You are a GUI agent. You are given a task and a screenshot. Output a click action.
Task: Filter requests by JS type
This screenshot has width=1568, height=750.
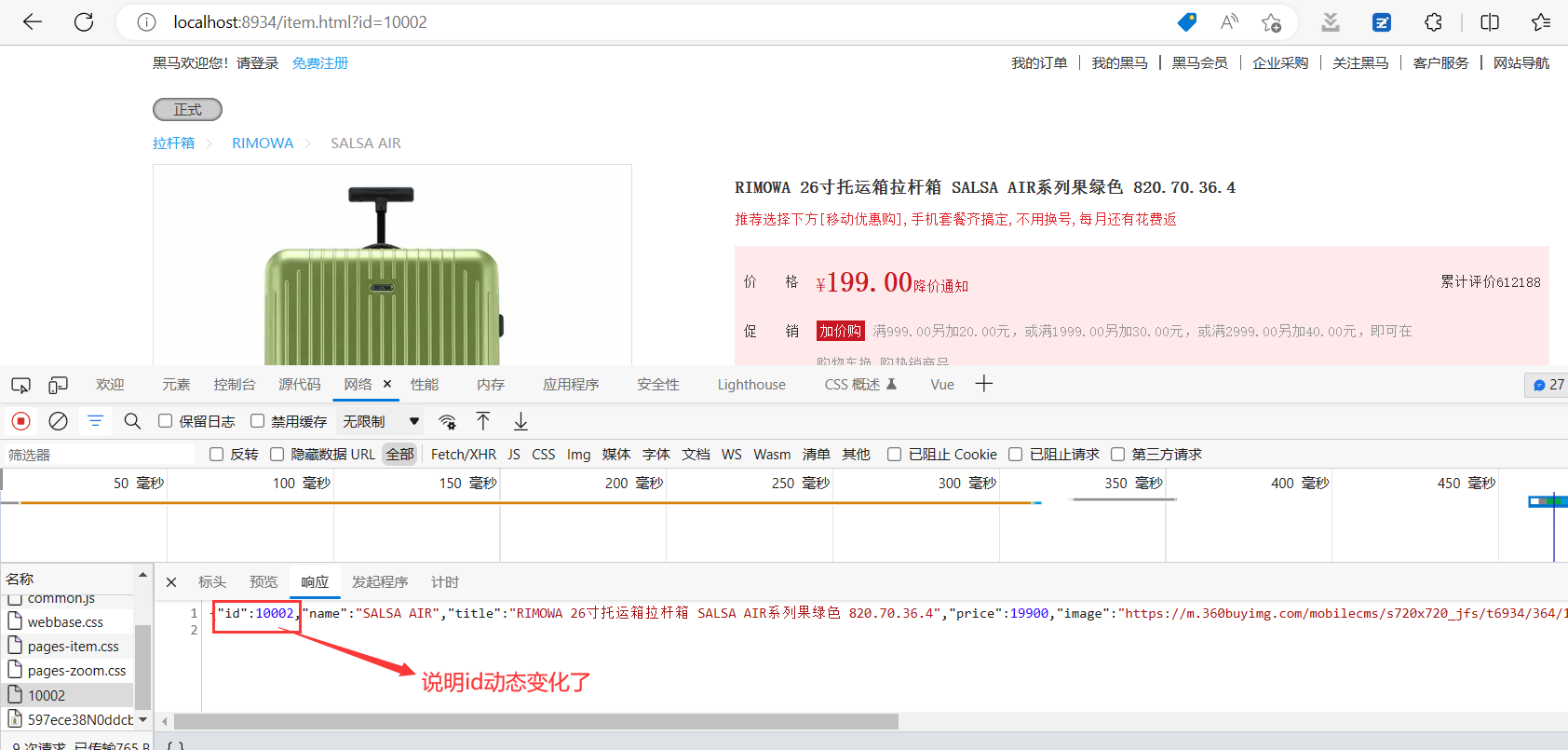point(514,454)
